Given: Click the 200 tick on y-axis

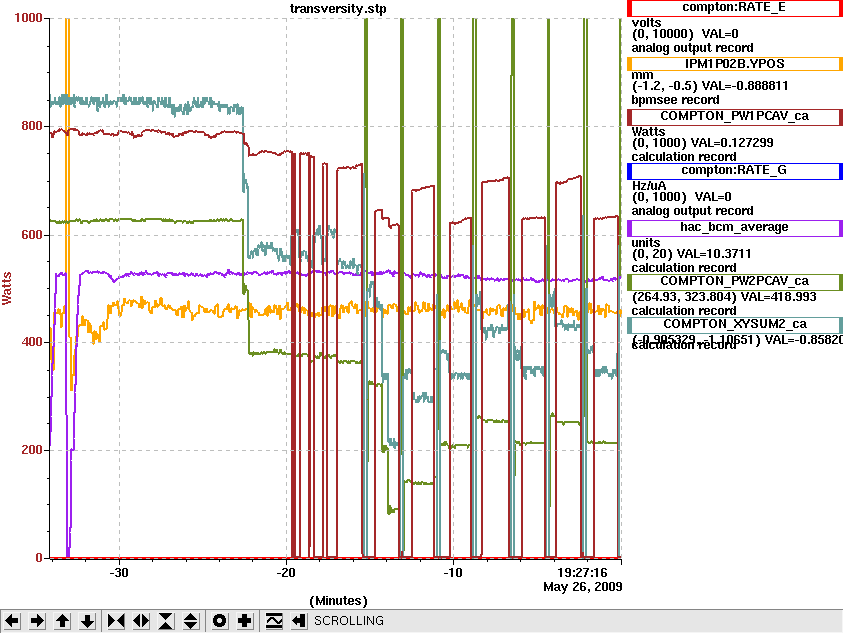Looking at the screenshot, I should 32,450.
